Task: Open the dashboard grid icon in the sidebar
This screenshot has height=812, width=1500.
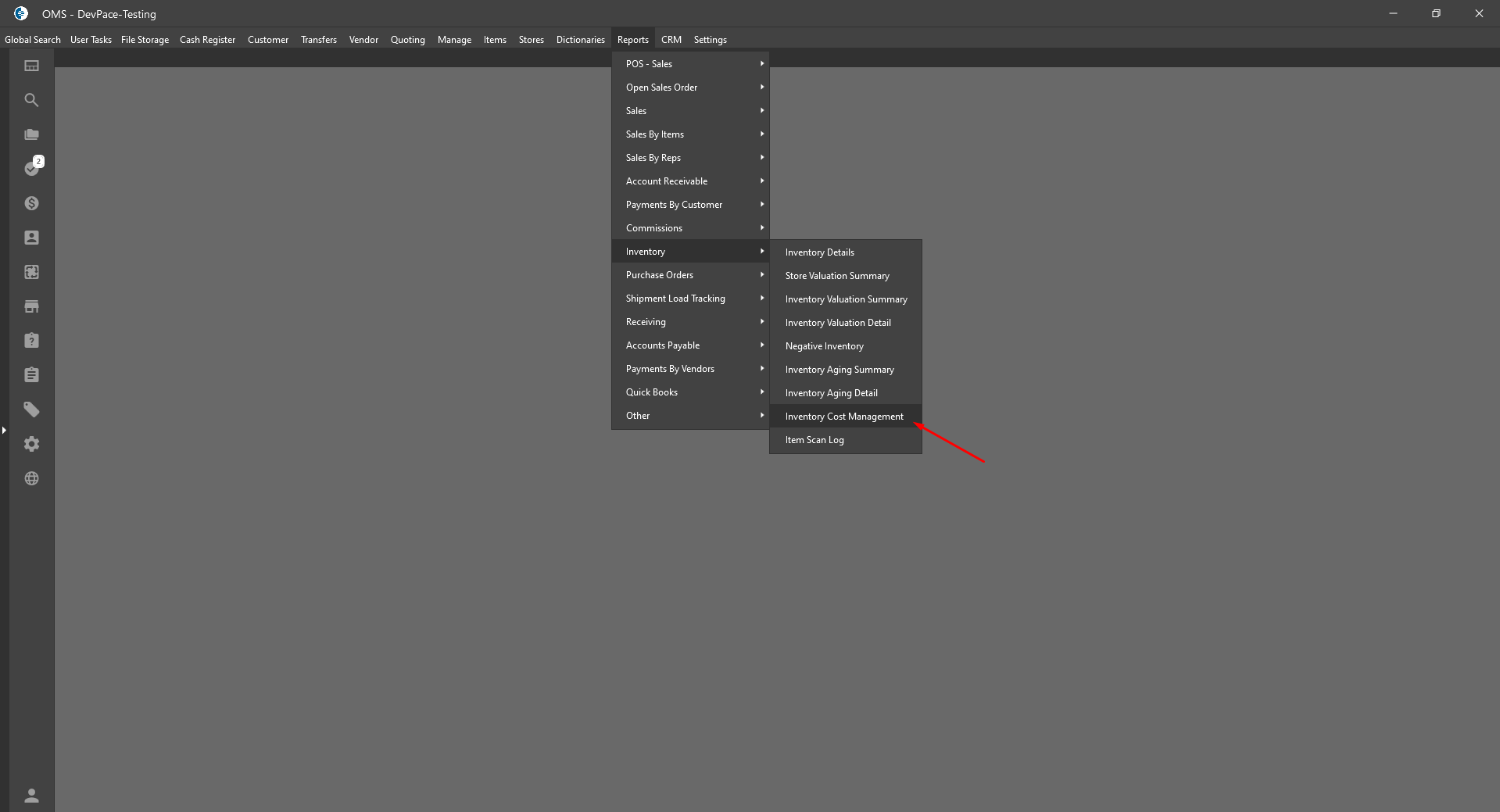Action: click(31, 66)
